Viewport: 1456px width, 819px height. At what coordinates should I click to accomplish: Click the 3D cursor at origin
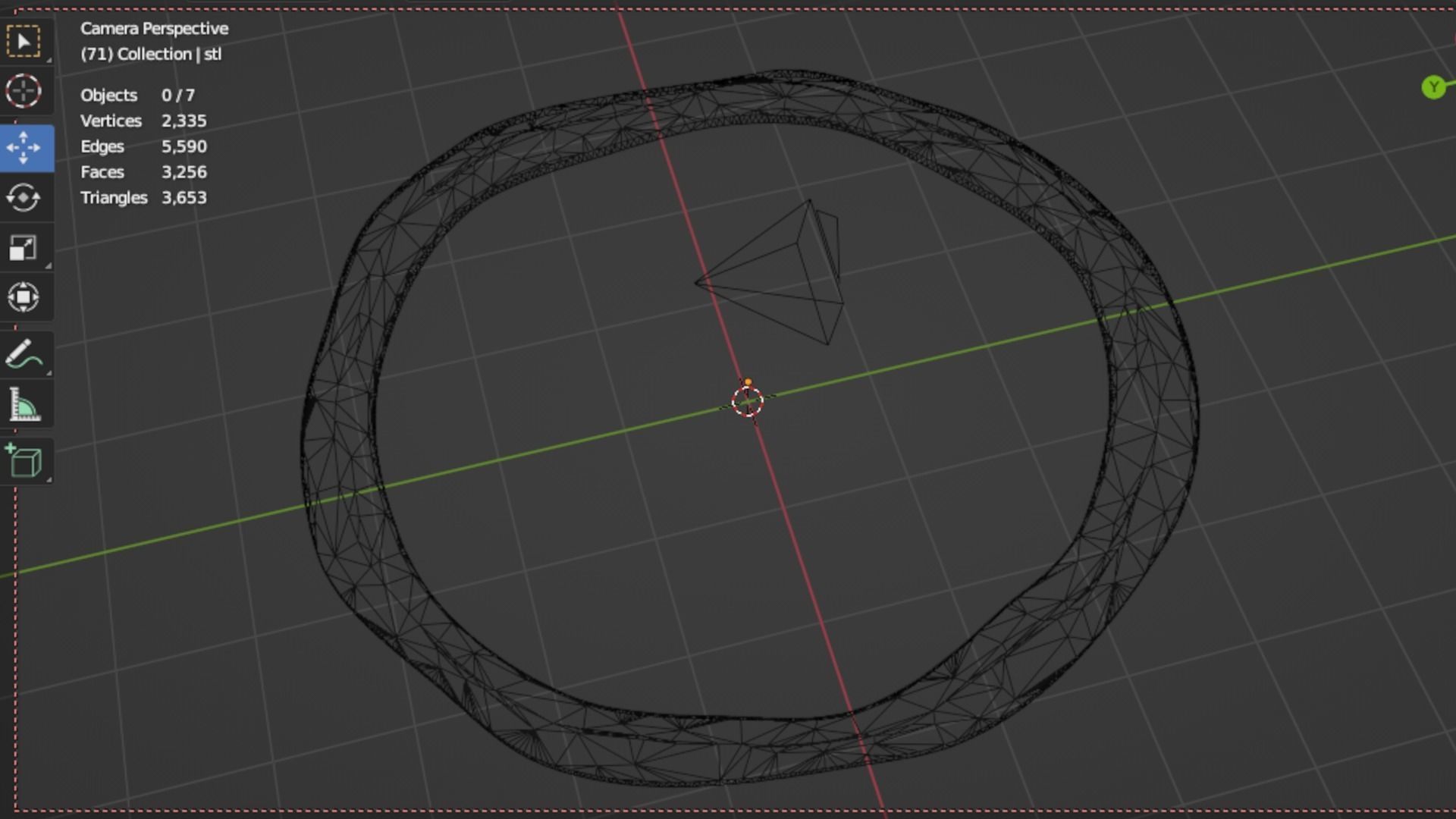[x=748, y=401]
